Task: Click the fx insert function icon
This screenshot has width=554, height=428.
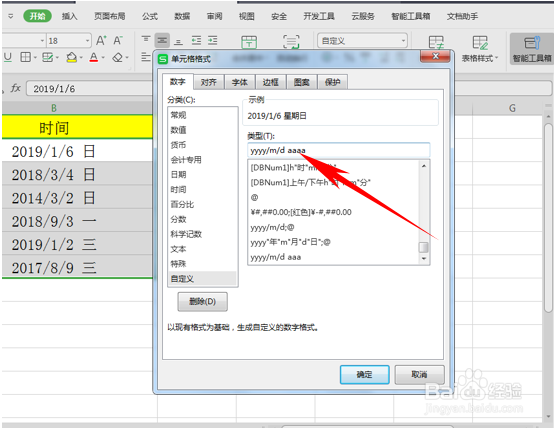Action: pyautogui.click(x=16, y=88)
